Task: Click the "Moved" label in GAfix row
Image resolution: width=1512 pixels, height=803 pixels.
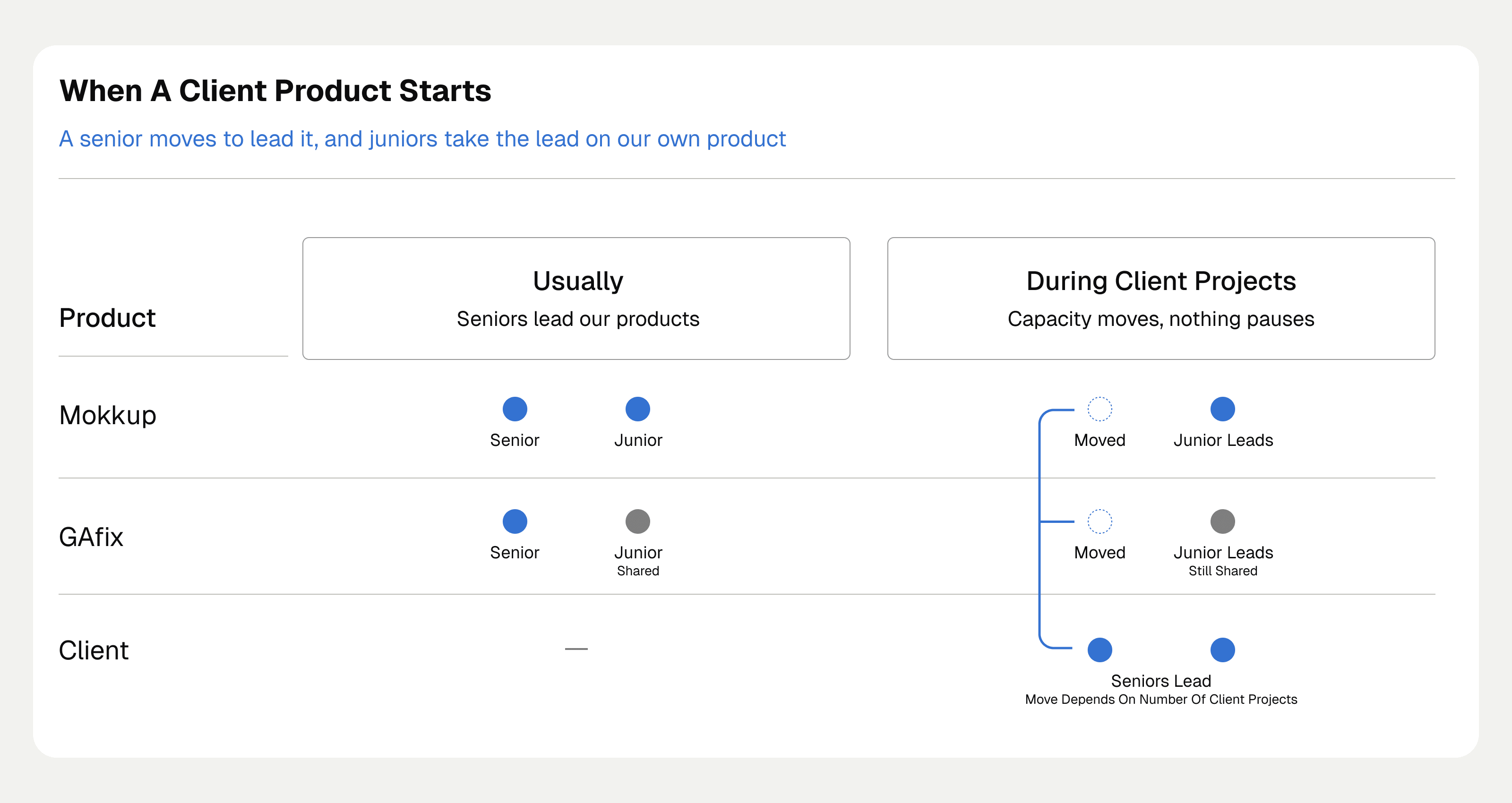Action: point(1100,552)
